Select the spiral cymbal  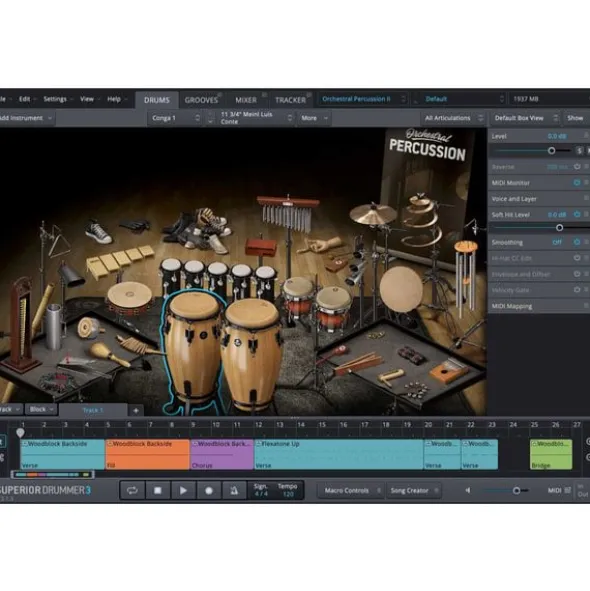click(421, 220)
